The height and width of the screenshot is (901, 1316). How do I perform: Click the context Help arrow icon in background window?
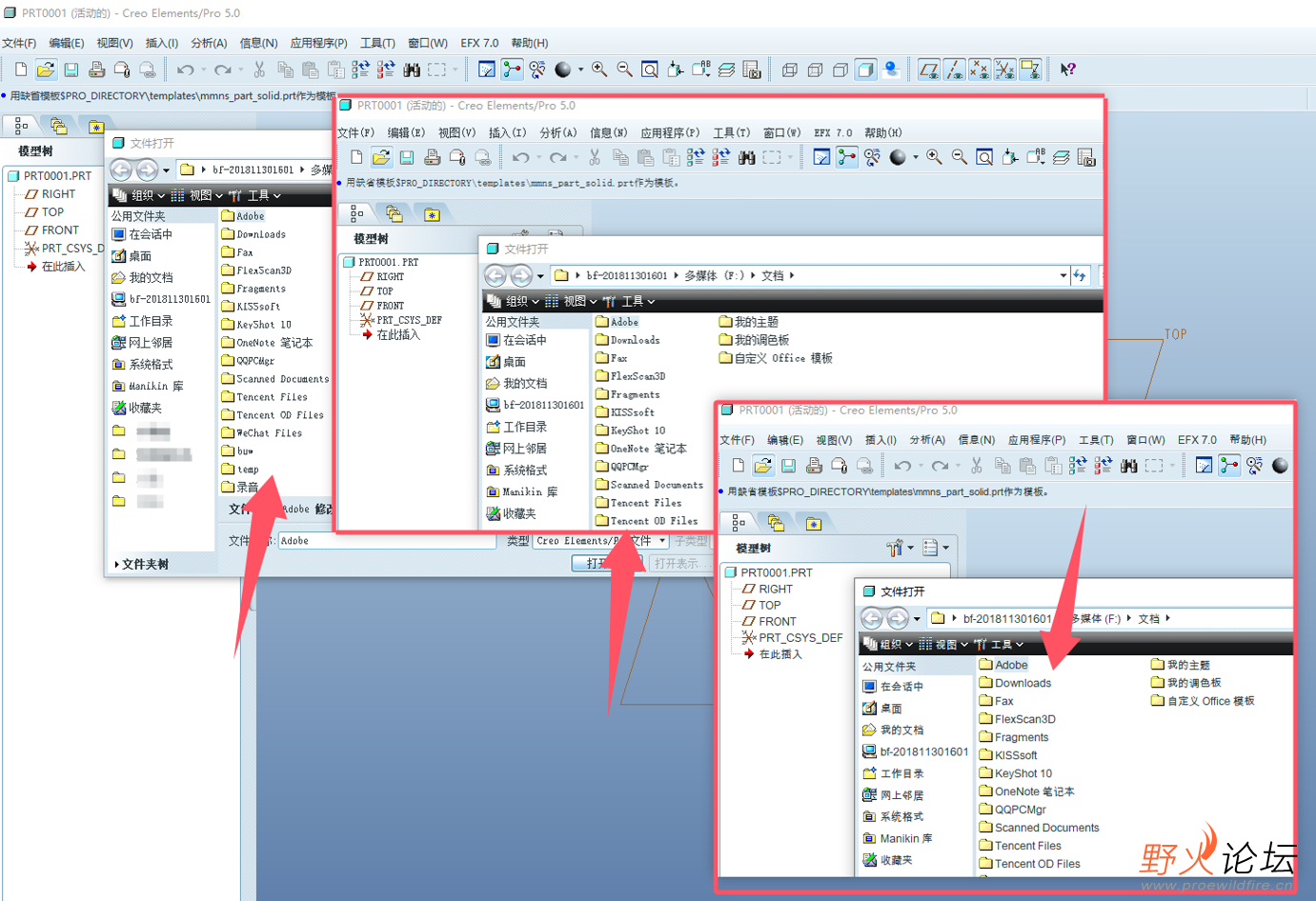coord(1068,70)
